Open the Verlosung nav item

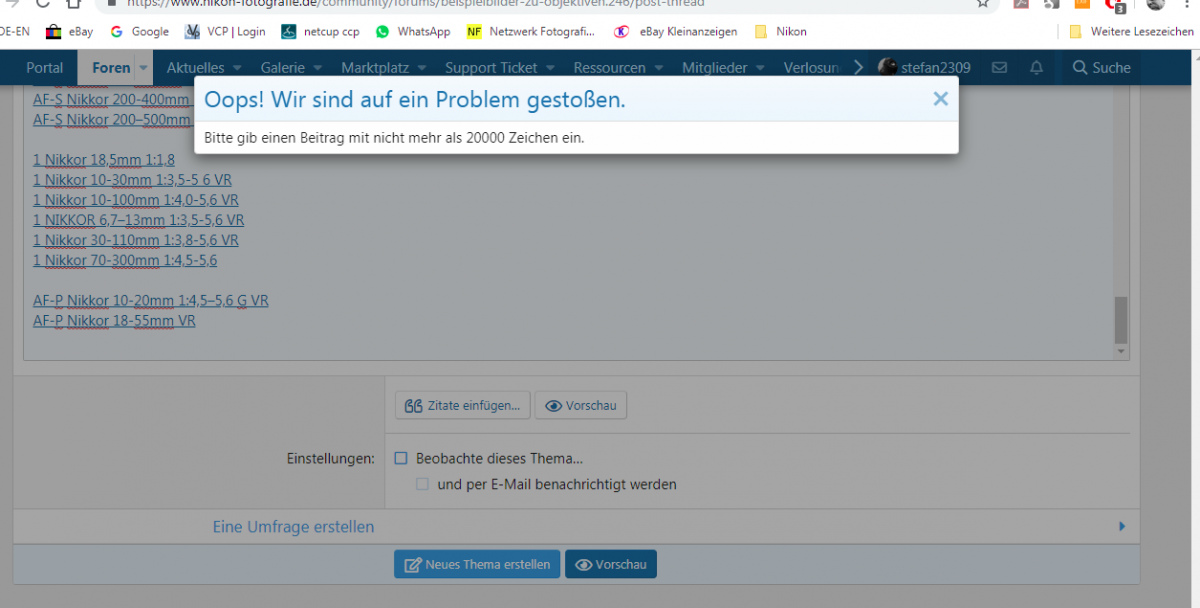[812, 68]
